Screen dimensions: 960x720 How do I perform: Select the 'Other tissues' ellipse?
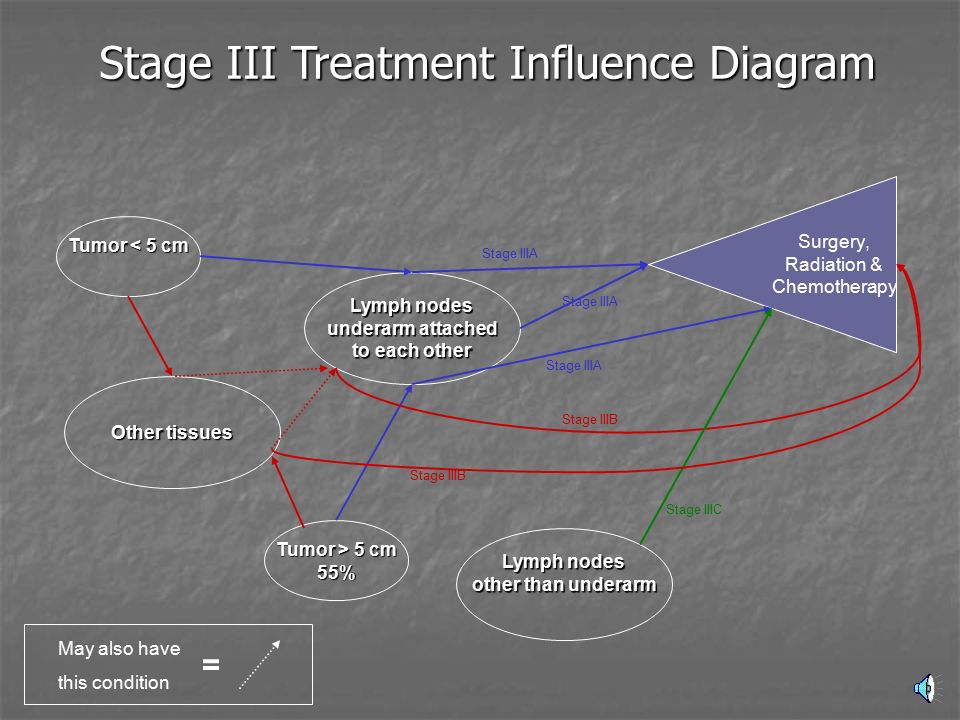coord(172,432)
